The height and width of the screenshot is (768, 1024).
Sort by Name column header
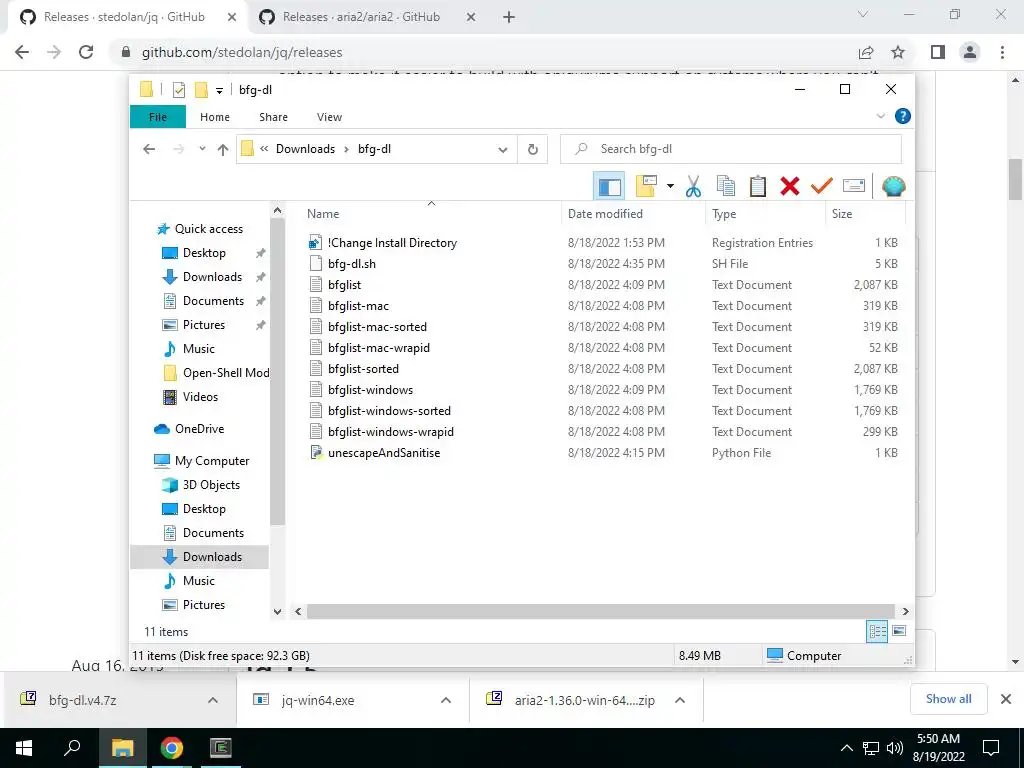323,214
